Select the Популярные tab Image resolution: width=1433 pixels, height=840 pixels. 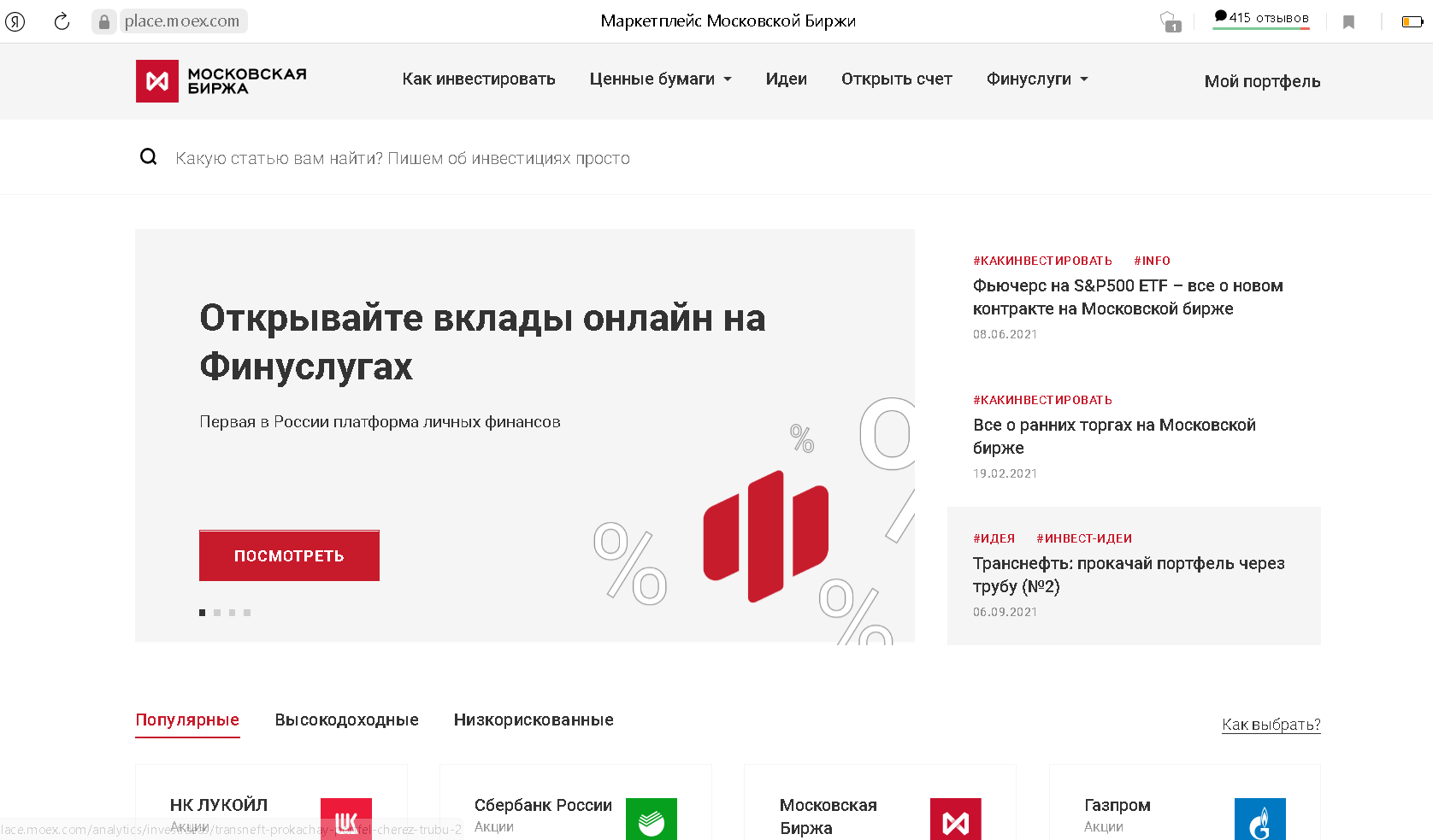pos(187,720)
